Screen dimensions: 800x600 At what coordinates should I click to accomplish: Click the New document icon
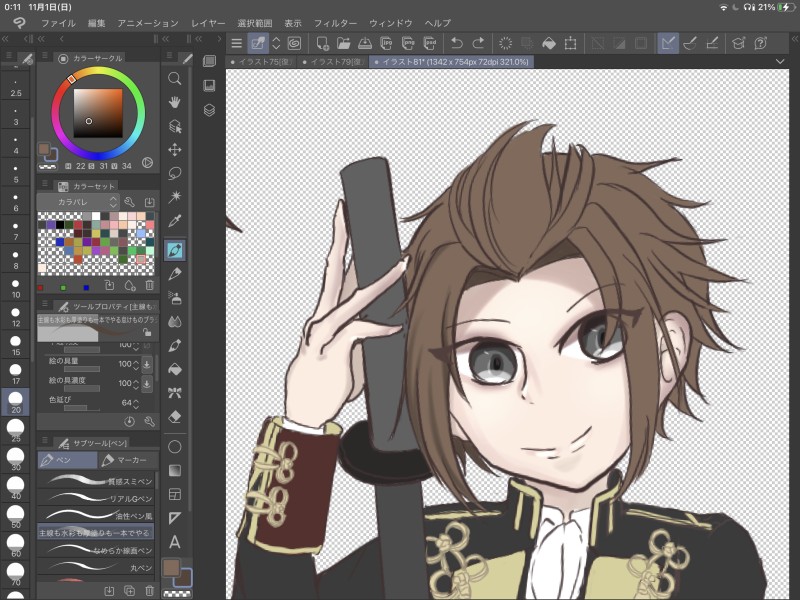tap(322, 43)
